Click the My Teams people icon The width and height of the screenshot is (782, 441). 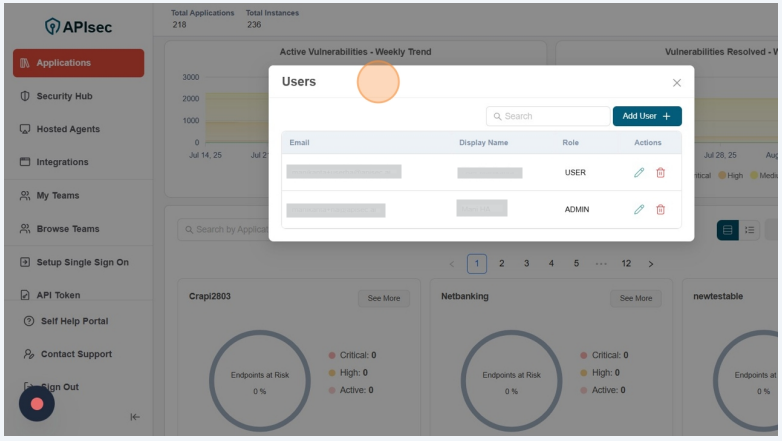pyautogui.click(x=24, y=196)
